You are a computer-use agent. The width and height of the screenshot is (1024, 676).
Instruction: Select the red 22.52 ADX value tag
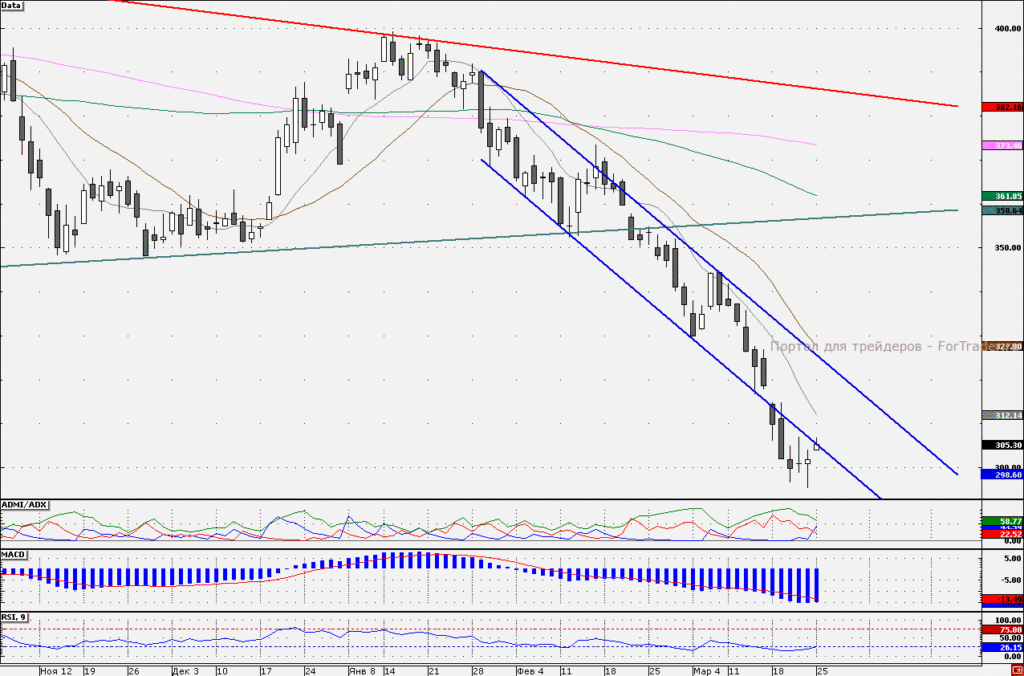1002,534
